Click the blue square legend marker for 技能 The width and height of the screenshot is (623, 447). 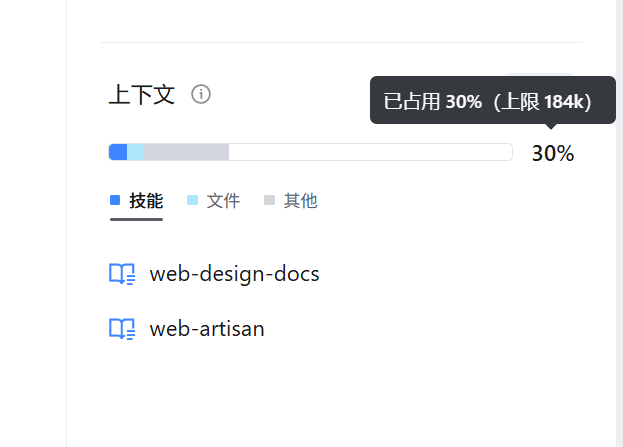click(115, 200)
